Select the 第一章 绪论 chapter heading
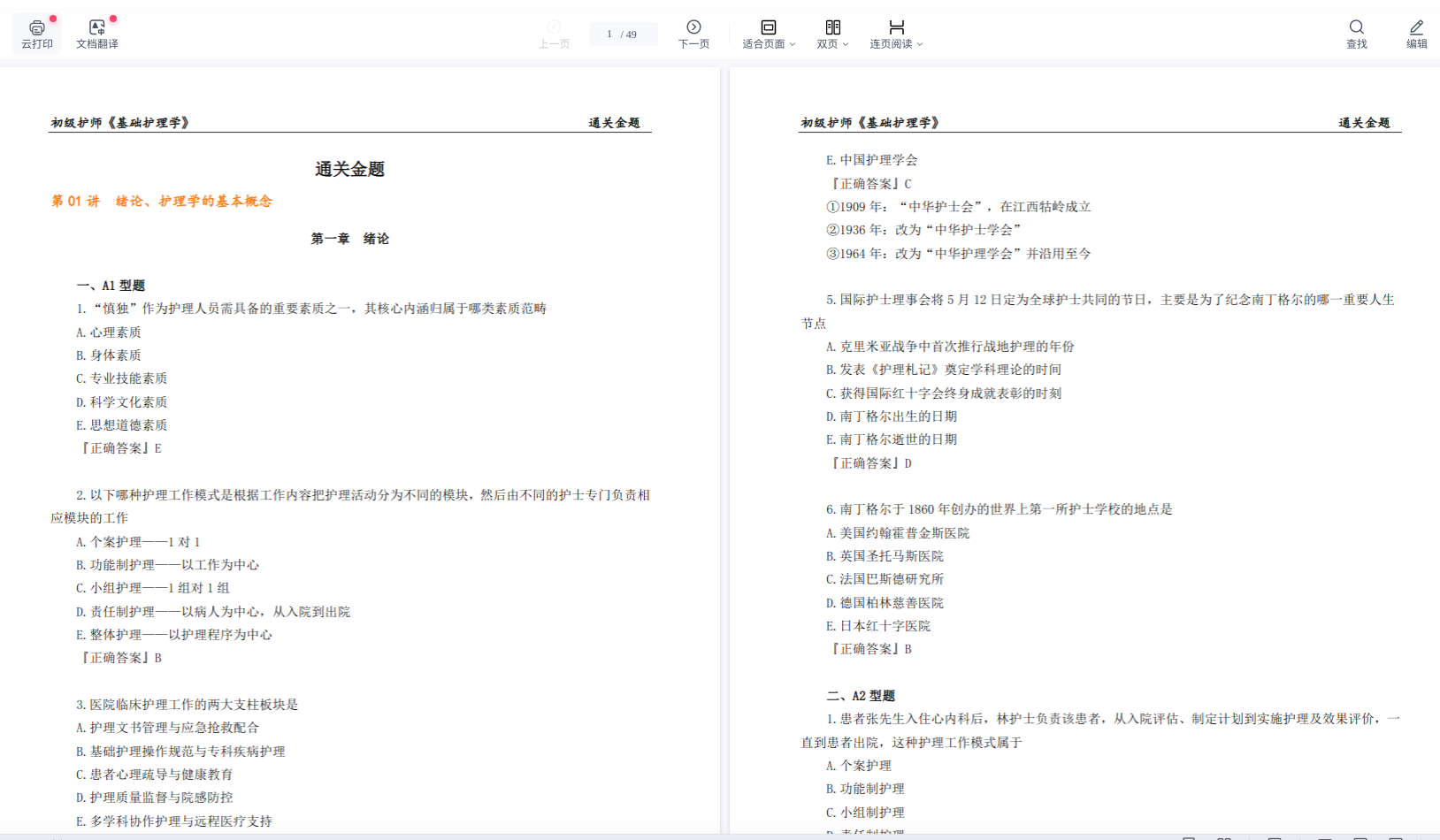Viewport: 1440px width, 840px height. [x=349, y=239]
